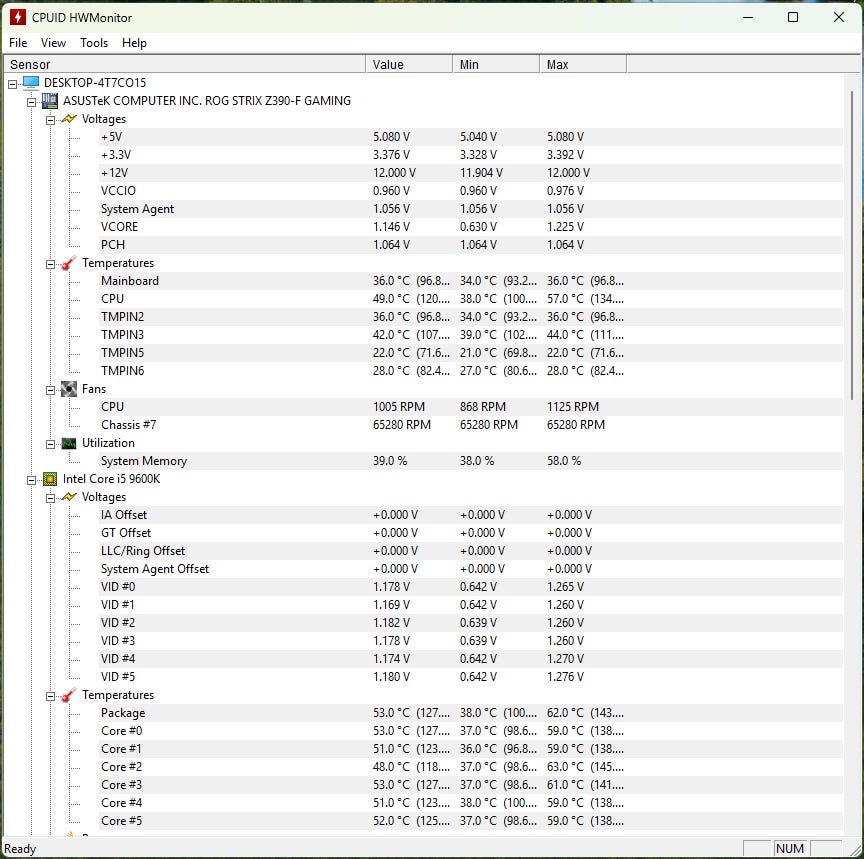The image size is (864, 859).
Task: Select the Core #2 temperature row
Action: click(x=471, y=766)
